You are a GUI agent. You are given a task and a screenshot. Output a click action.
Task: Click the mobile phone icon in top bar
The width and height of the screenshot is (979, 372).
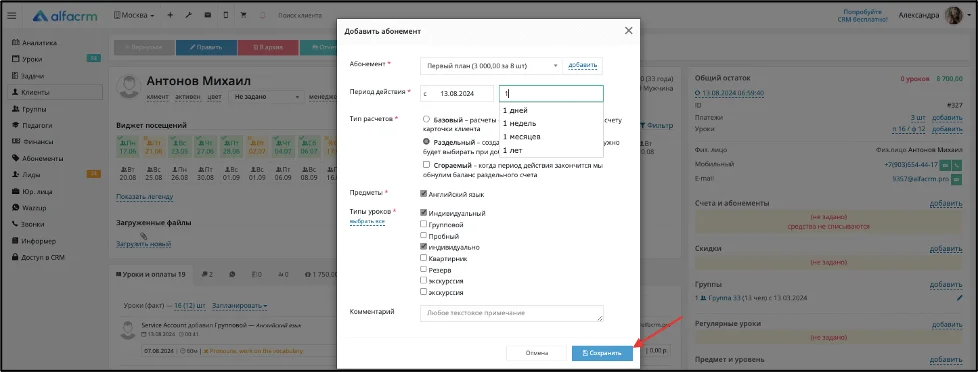226,15
